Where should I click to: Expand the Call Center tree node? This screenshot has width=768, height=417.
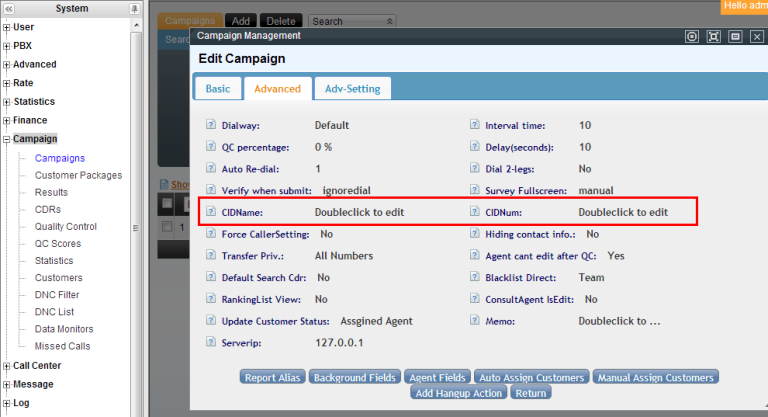point(7,366)
